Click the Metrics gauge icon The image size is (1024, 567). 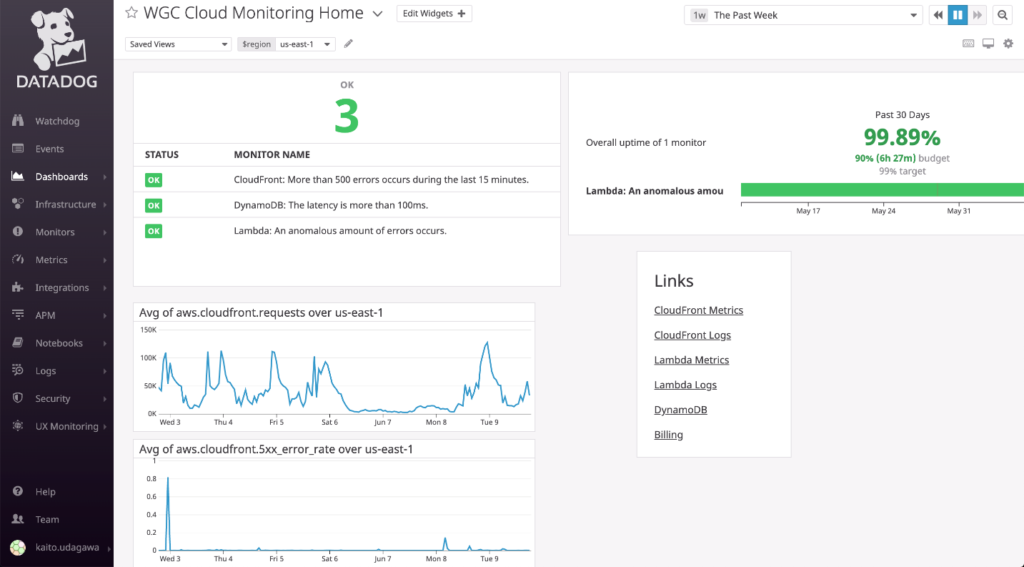(x=18, y=259)
